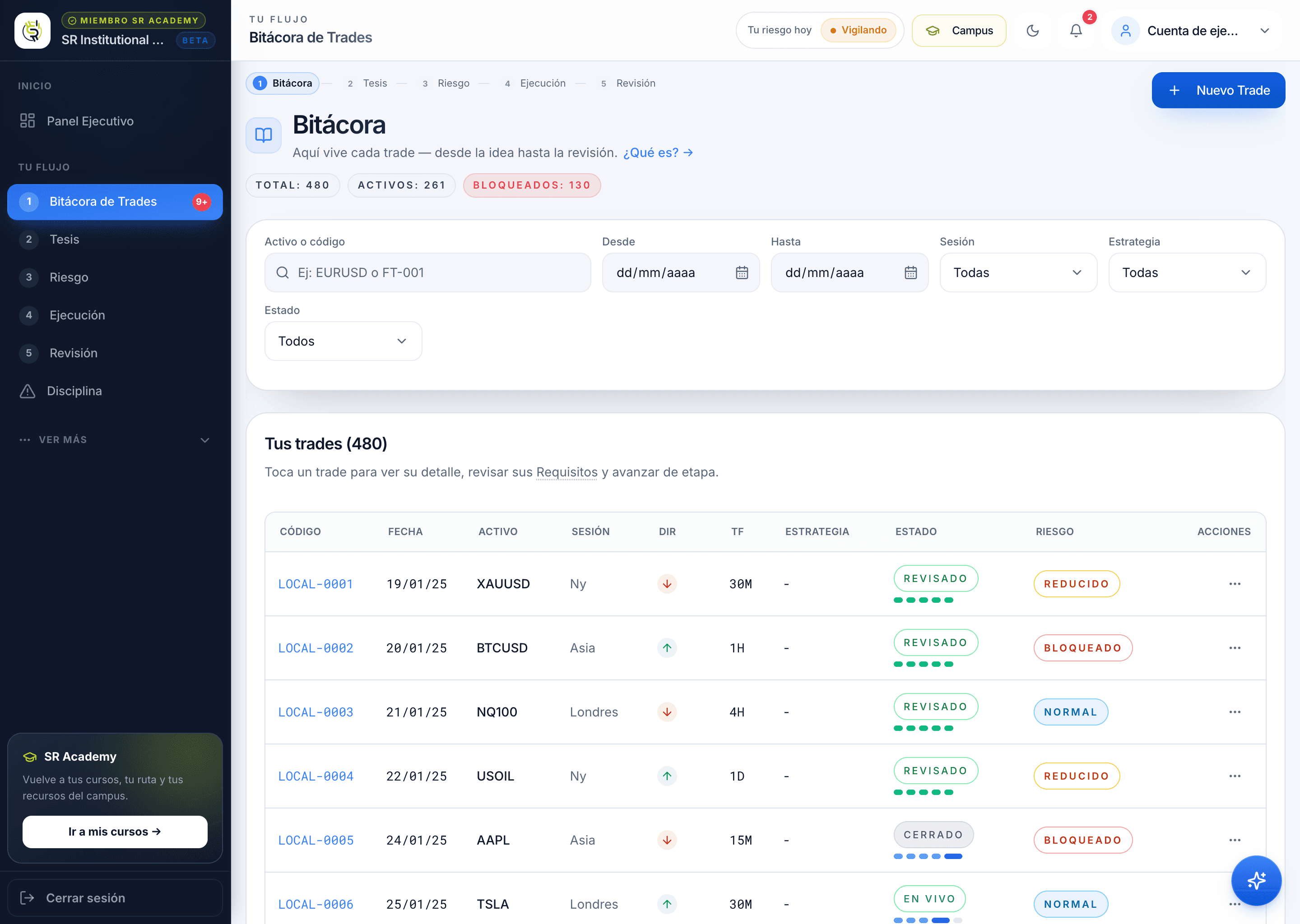Click down arrow direction icon for AAPL
This screenshot has height=924, width=1300.
[667, 840]
